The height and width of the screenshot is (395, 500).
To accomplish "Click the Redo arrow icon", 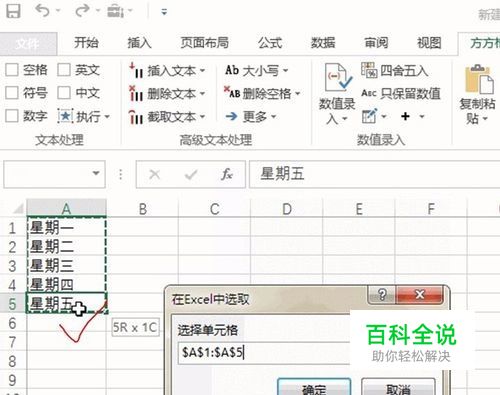I will (82, 11).
